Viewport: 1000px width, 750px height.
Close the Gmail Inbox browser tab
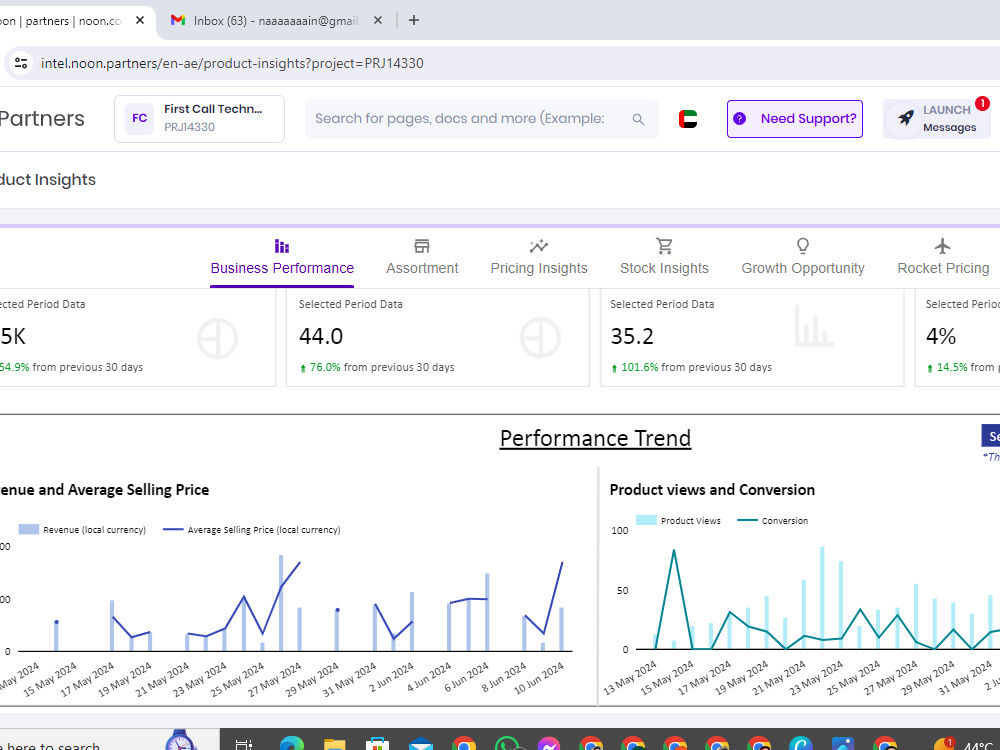(x=378, y=20)
